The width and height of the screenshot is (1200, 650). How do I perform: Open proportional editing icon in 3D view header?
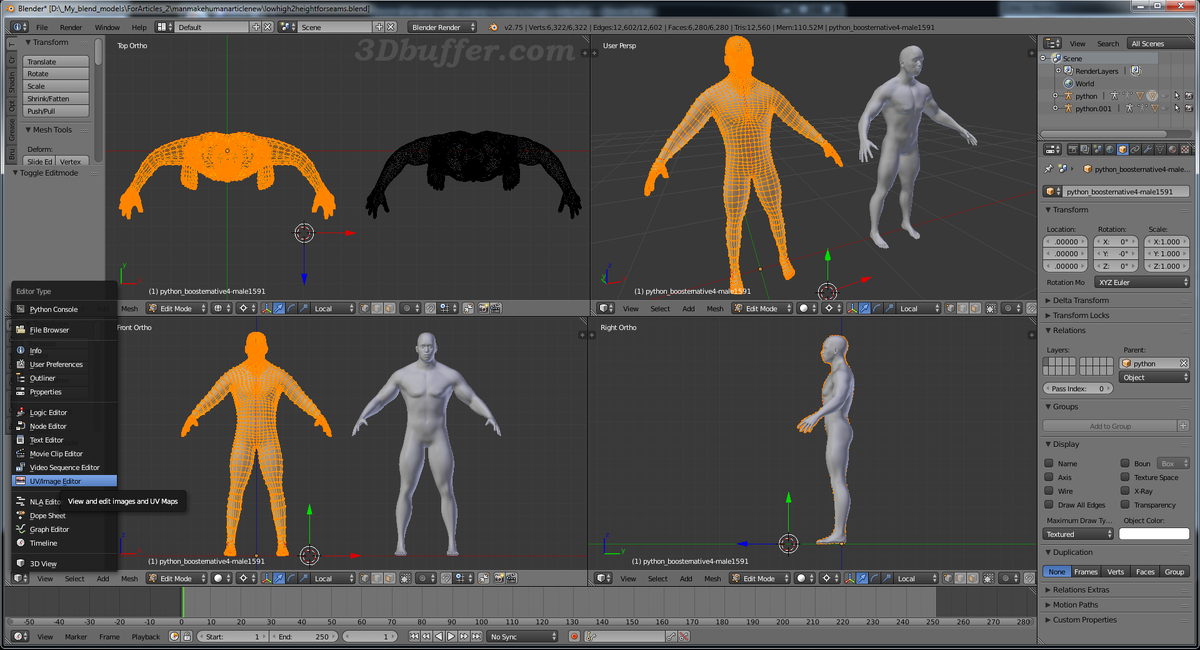coord(406,310)
